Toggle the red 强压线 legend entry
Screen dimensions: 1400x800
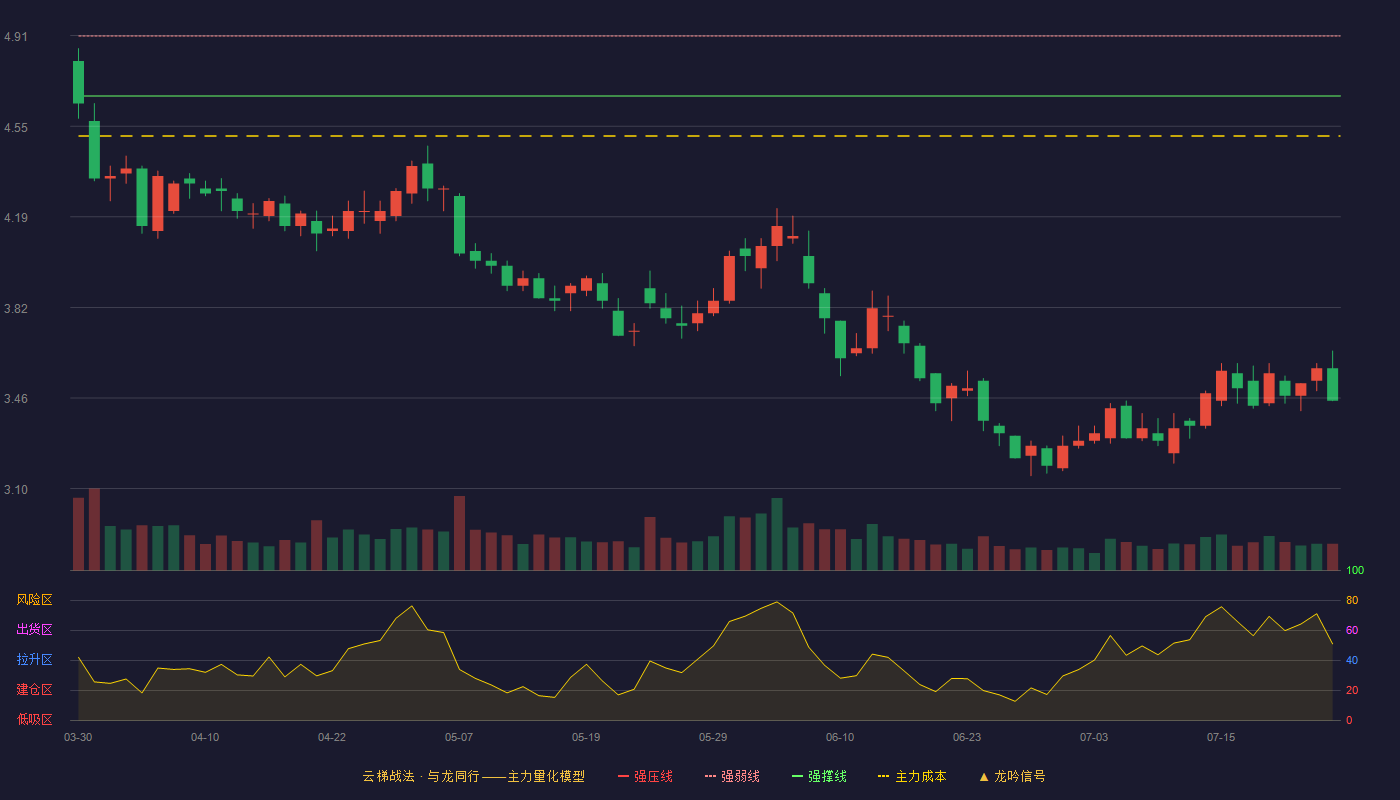(645, 776)
